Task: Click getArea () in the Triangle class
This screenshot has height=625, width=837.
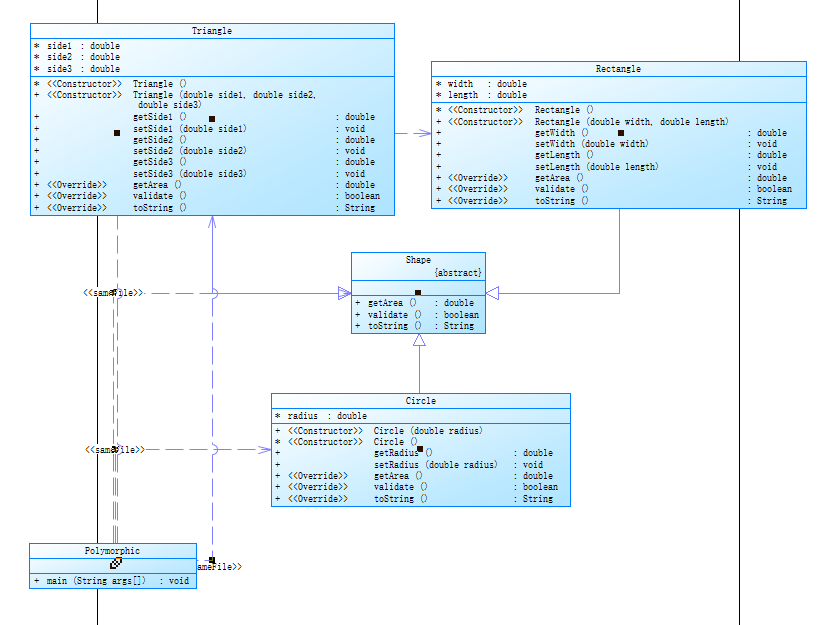Action: tap(157, 185)
